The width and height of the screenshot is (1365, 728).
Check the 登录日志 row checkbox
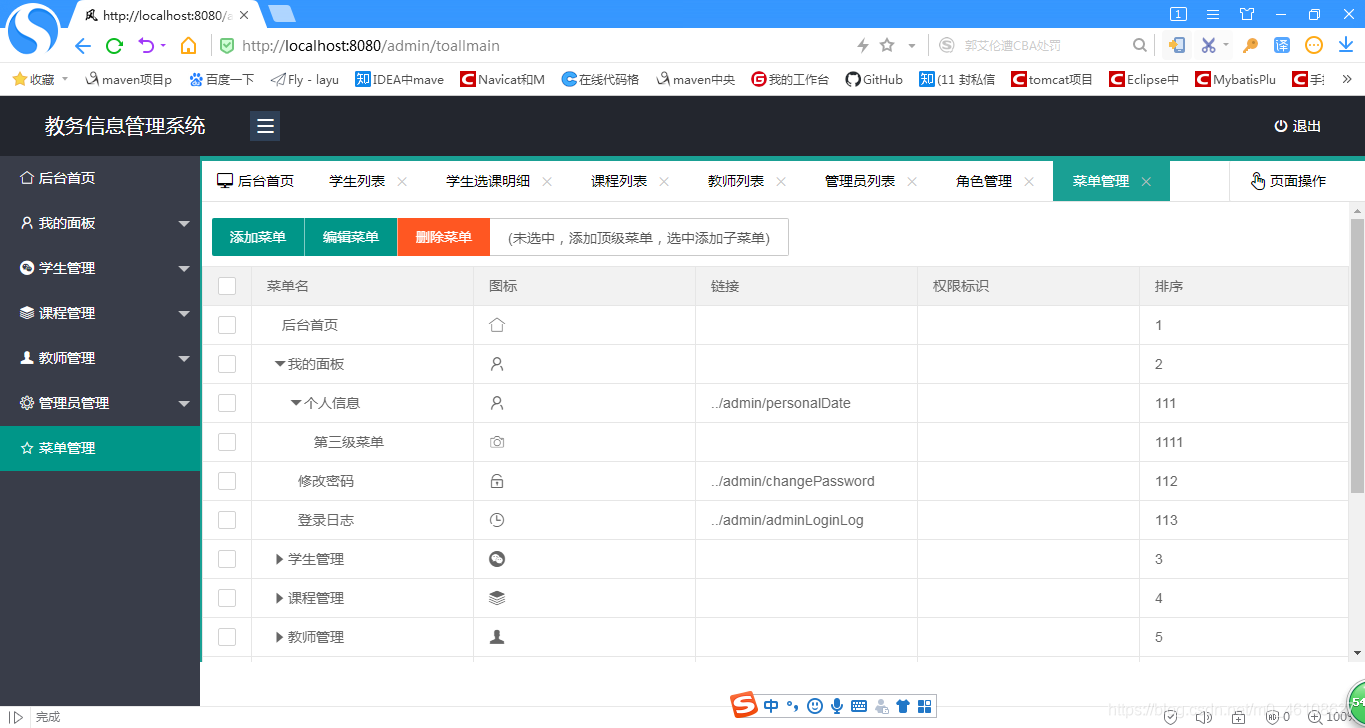point(227,520)
